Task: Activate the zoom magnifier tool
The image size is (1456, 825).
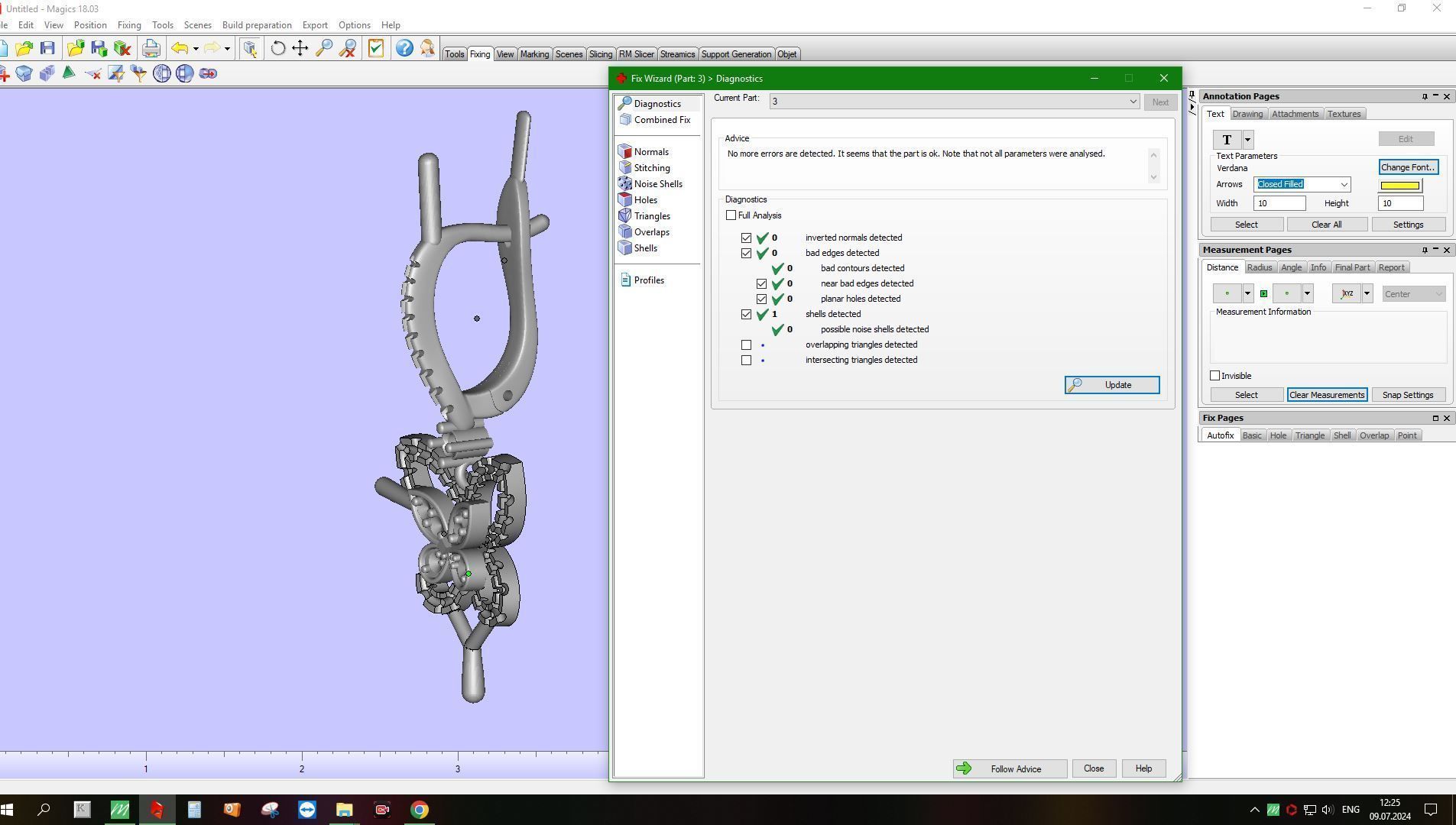Action: tap(324, 49)
